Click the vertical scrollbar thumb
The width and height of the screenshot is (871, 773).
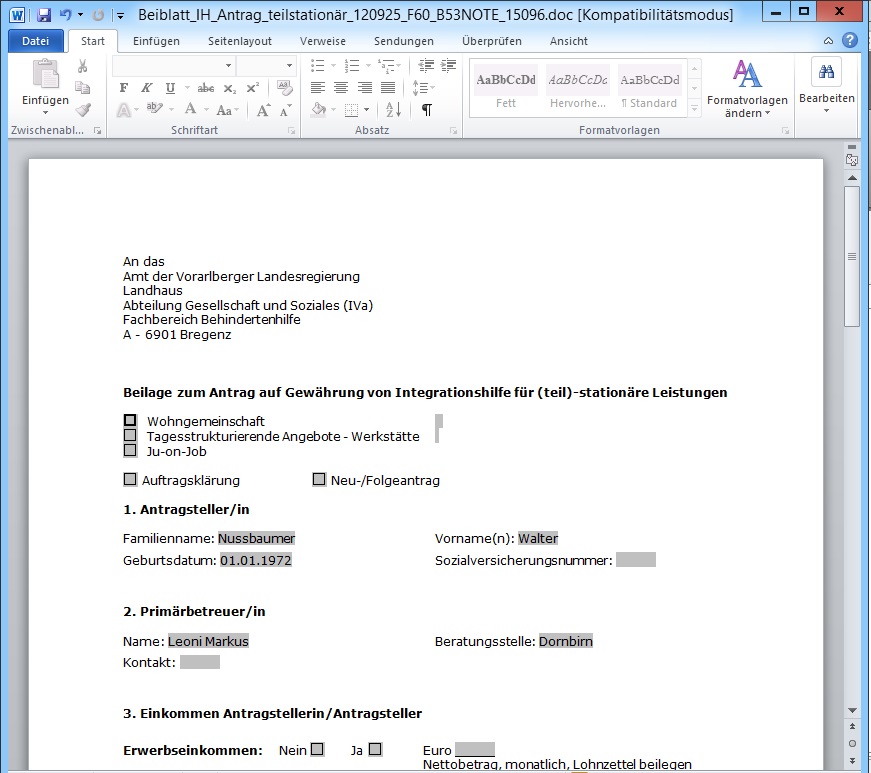(852, 257)
